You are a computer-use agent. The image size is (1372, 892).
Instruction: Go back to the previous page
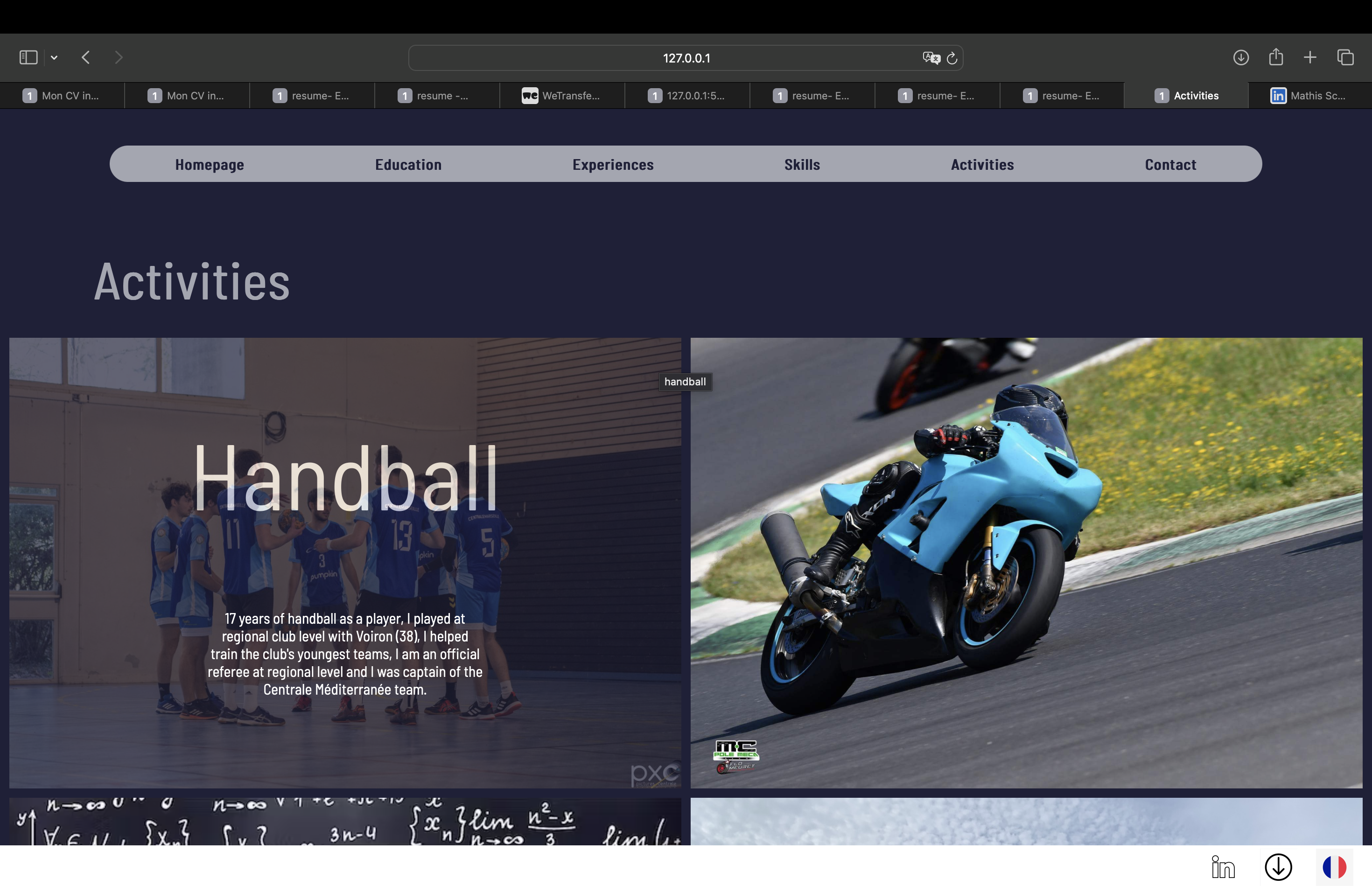point(86,58)
